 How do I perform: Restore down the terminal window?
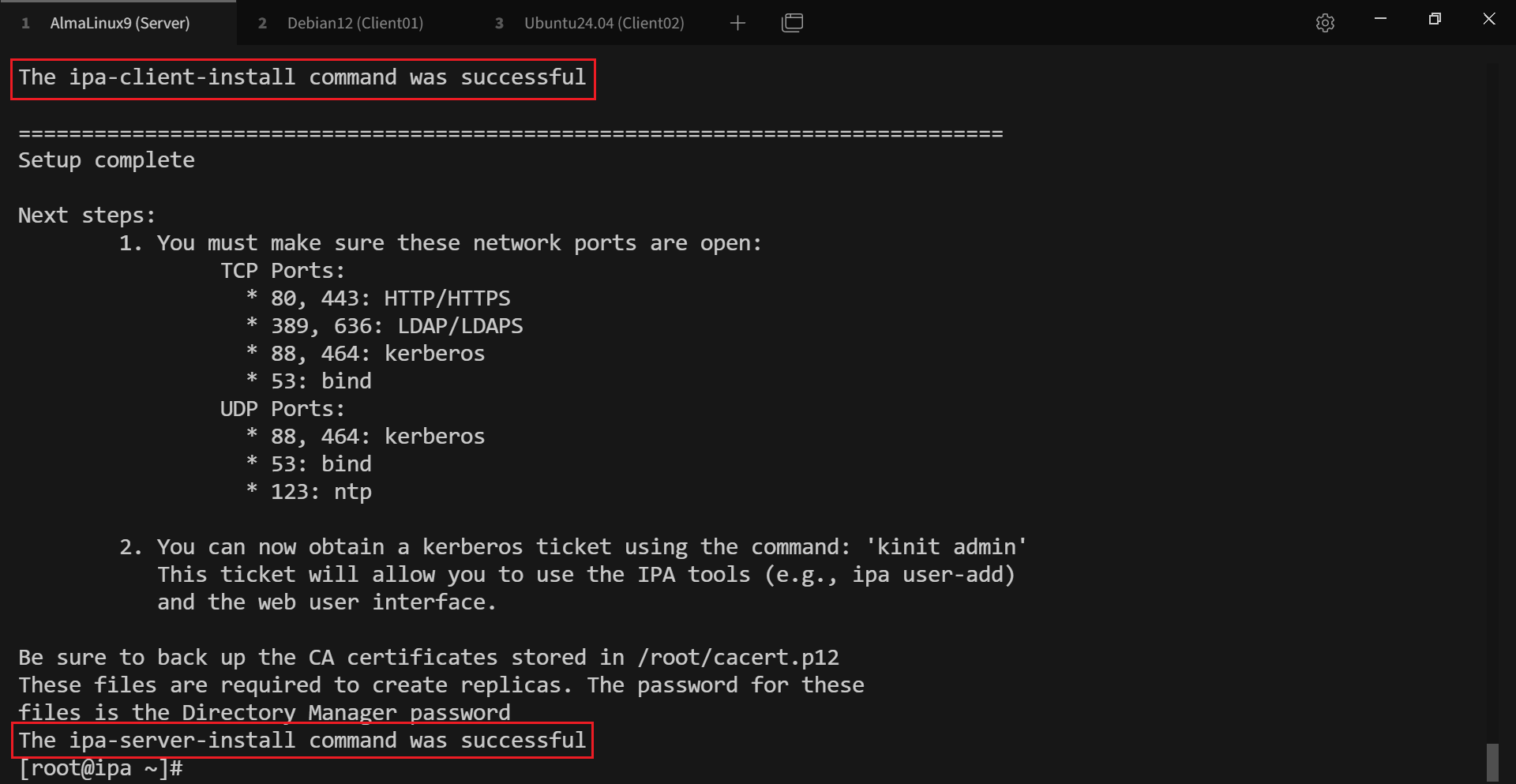tap(1435, 19)
